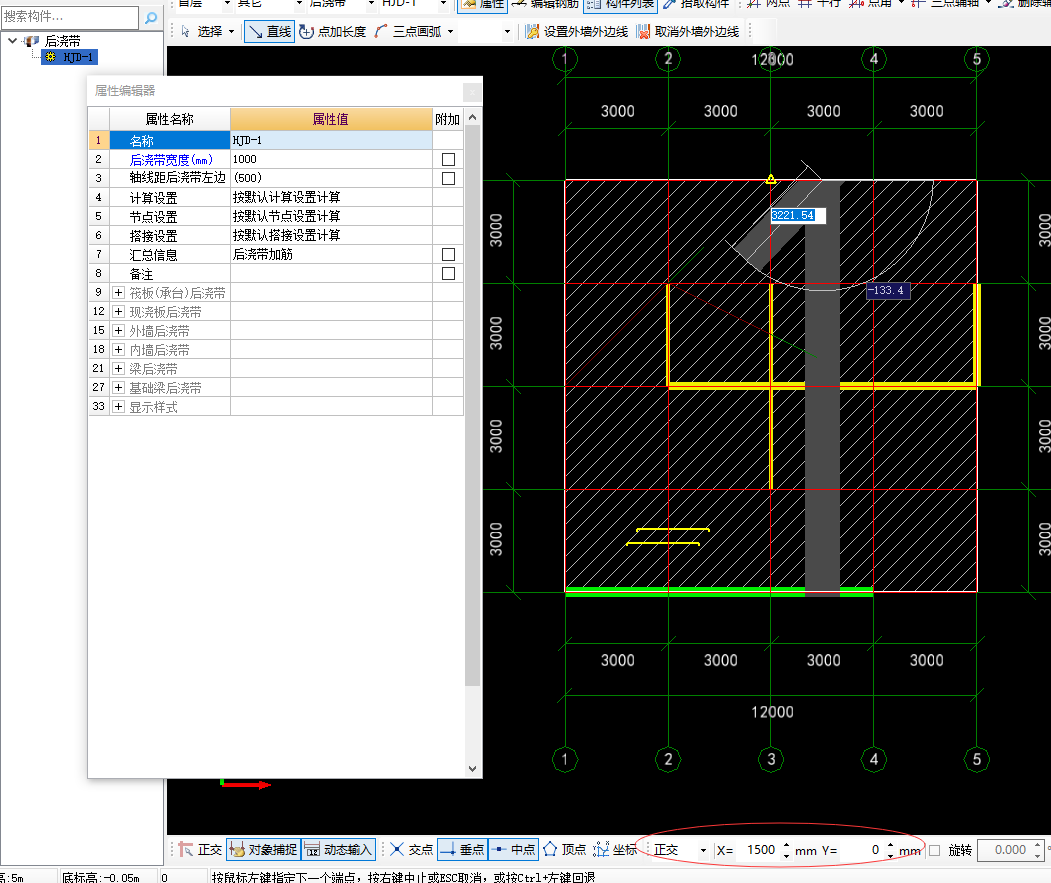Expand 外墙后浇带 property group
Image resolution: width=1051 pixels, height=883 pixels.
119,331
